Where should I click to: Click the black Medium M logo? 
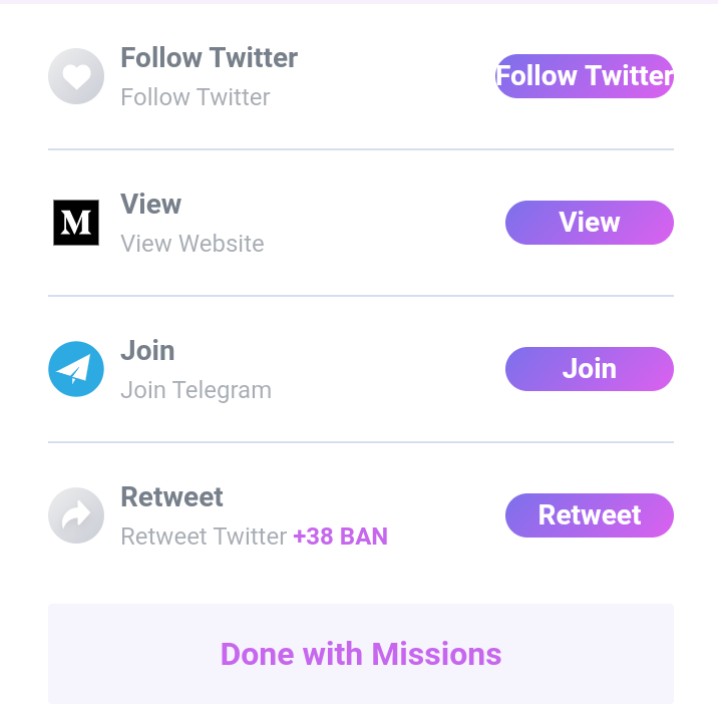(x=76, y=223)
